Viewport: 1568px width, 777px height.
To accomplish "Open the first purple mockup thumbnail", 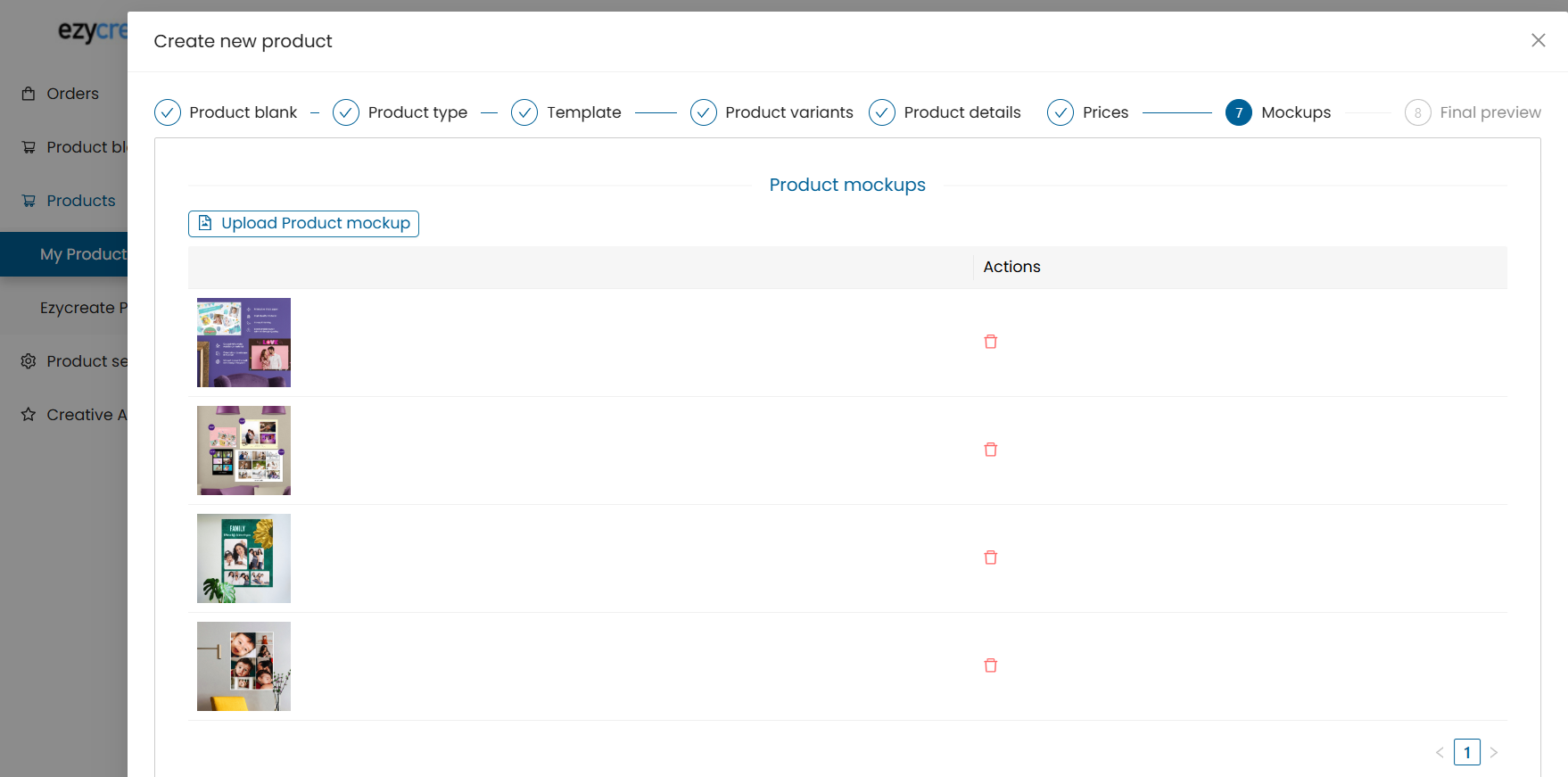I will coord(243,343).
